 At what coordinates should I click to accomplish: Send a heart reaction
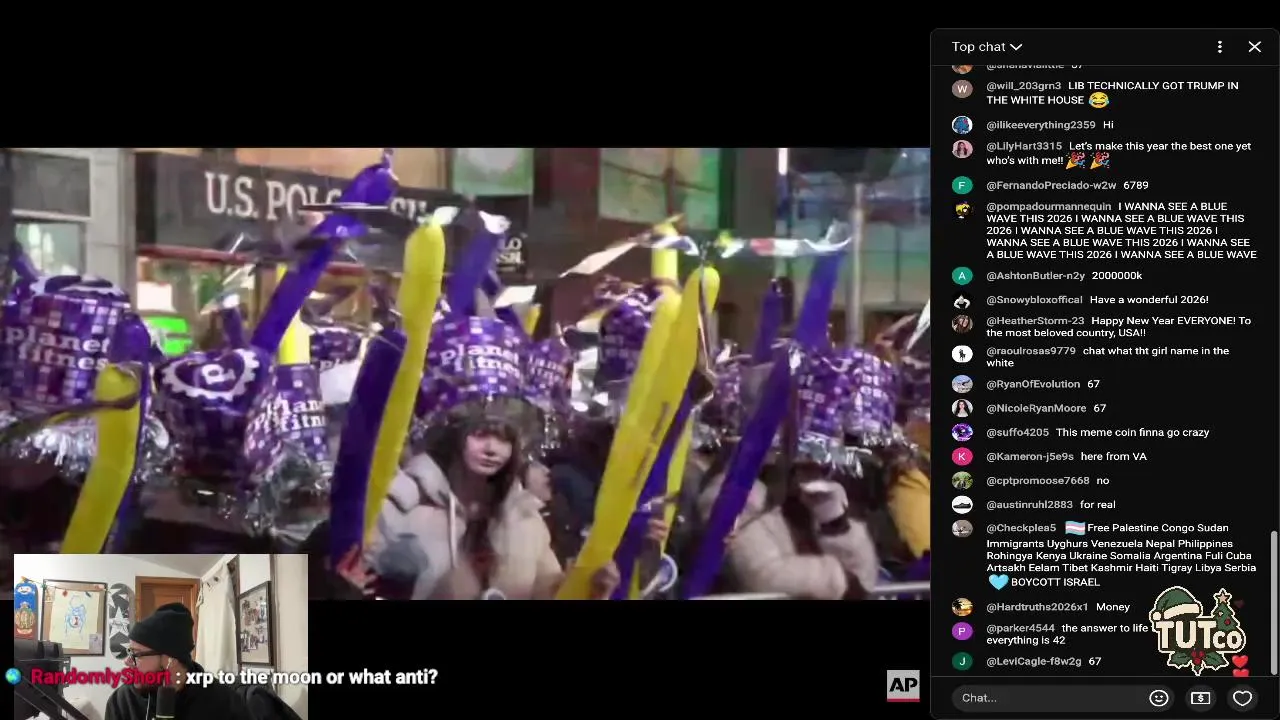click(x=1242, y=698)
